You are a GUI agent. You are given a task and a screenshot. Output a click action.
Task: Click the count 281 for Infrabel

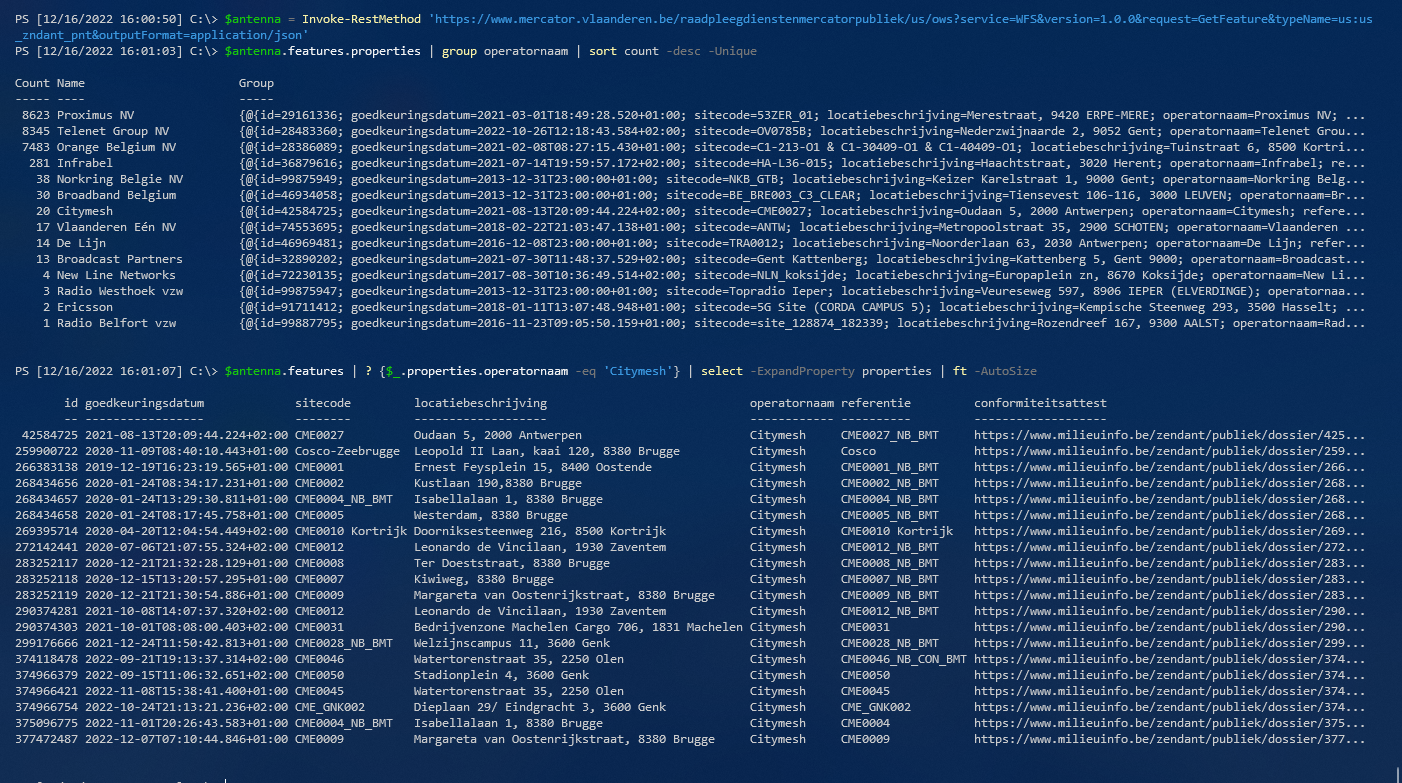tap(39, 163)
